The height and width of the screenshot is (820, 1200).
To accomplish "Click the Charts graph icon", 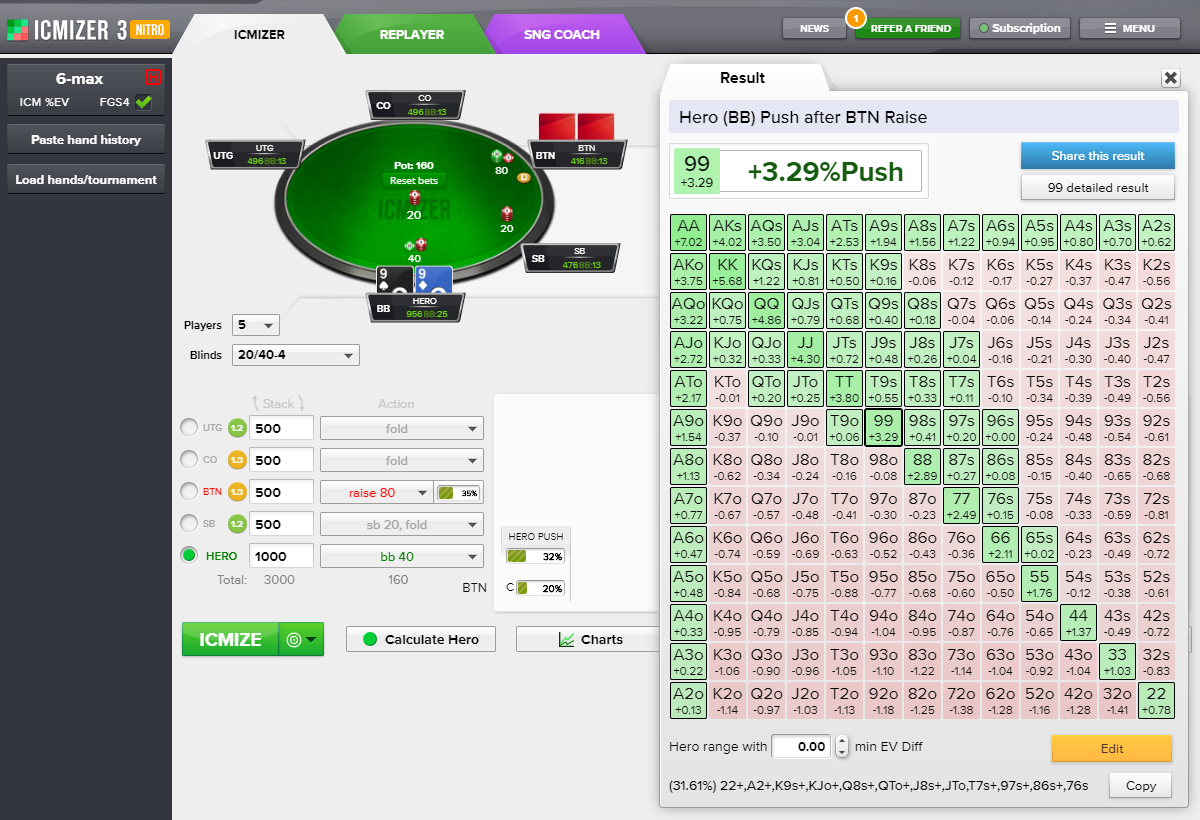I will pos(567,640).
